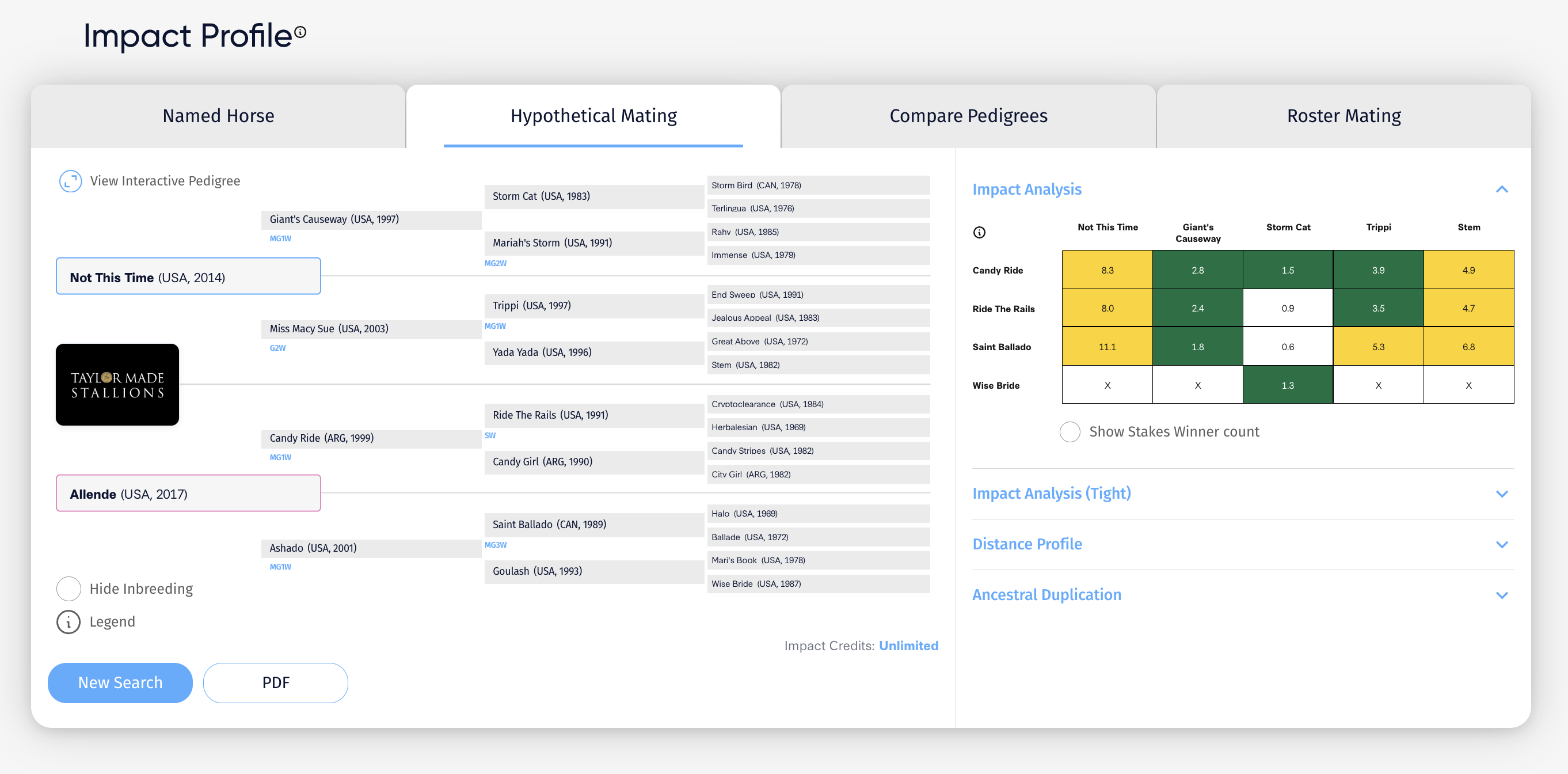Switch to the Named Horse tab
This screenshot has width=1568, height=774.
click(218, 116)
